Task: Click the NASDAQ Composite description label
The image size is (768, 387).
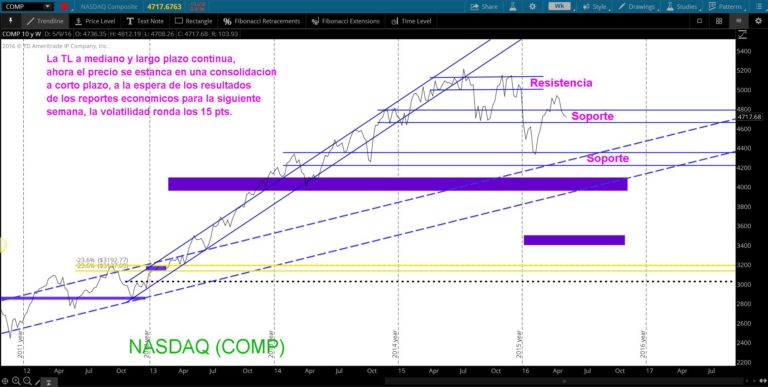Action: [x=109, y=6]
